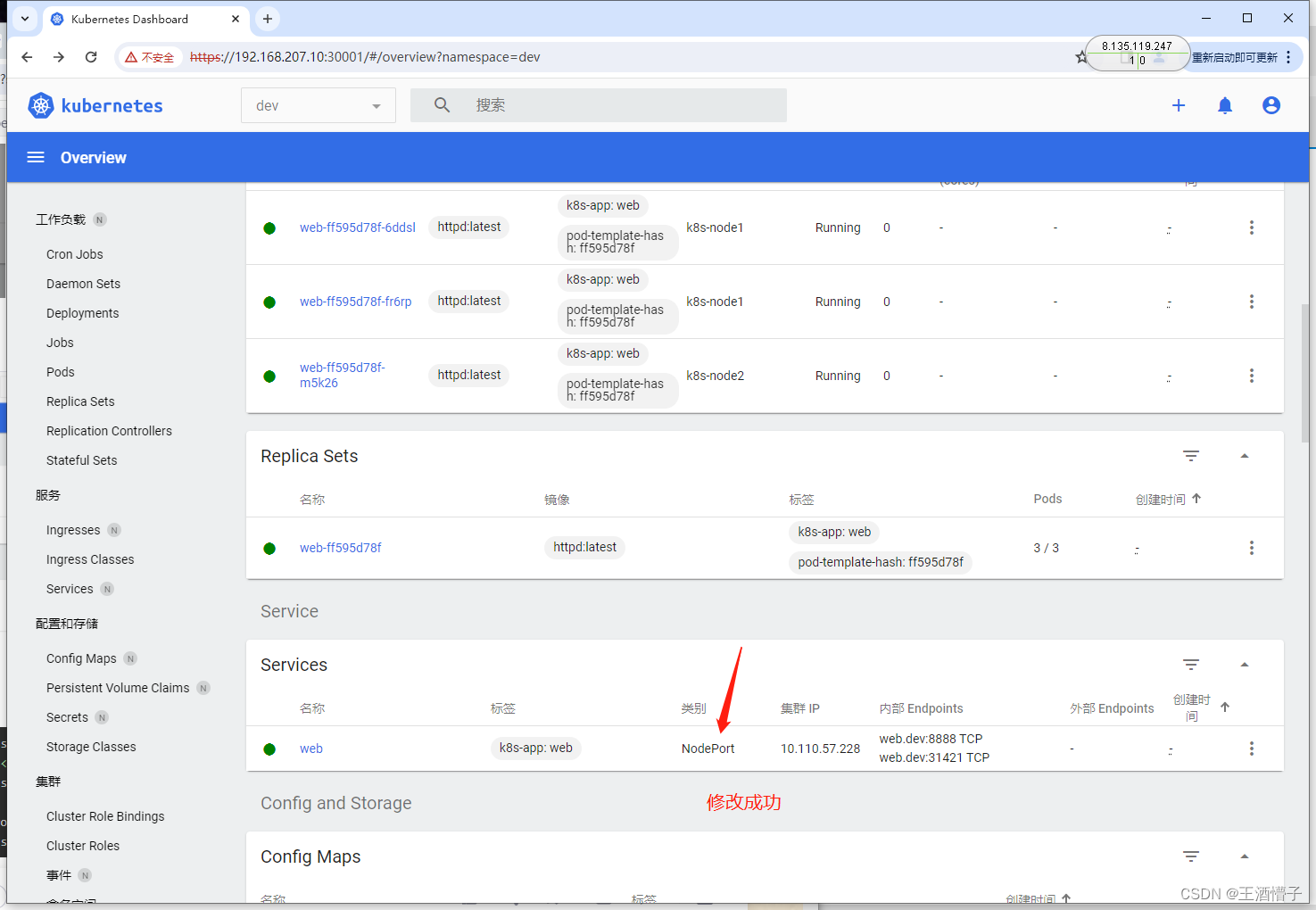This screenshot has width=1316, height=910.
Task: Go to Cron Jobs in sidebar
Action: tap(75, 254)
